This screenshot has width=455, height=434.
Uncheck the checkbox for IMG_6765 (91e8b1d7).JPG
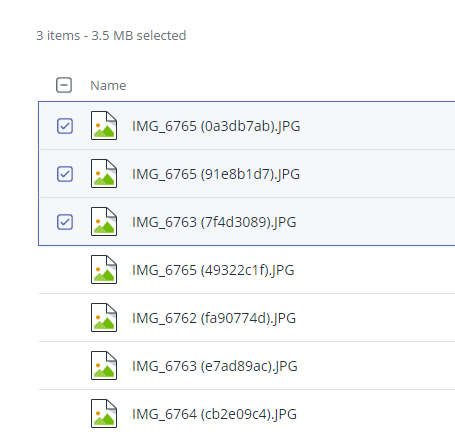65,174
